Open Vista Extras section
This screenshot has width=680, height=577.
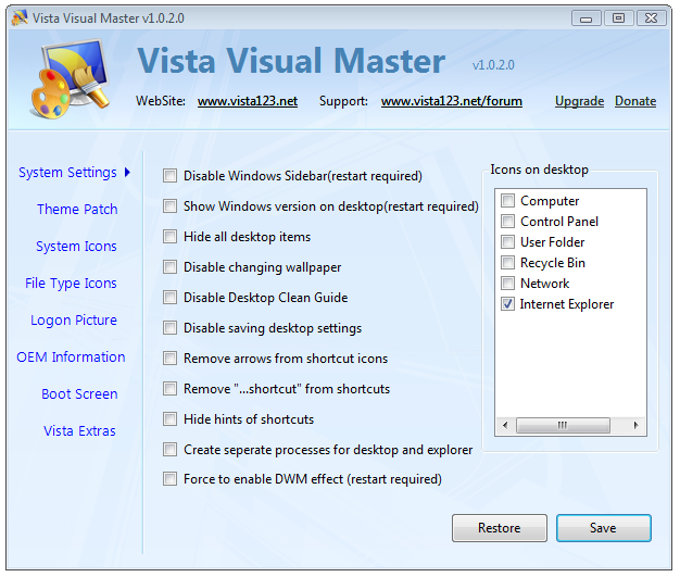pyautogui.click(x=79, y=431)
